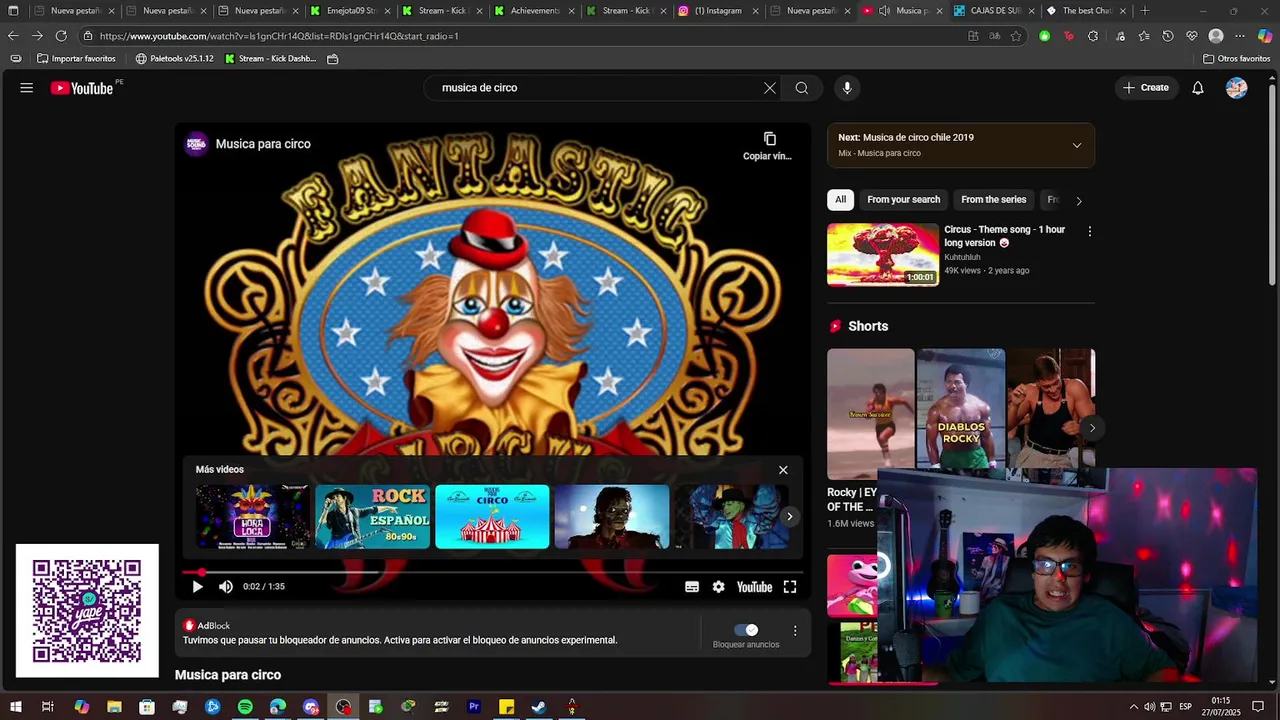Open the Rock Español 80s 90s thumbnail

tap(373, 517)
